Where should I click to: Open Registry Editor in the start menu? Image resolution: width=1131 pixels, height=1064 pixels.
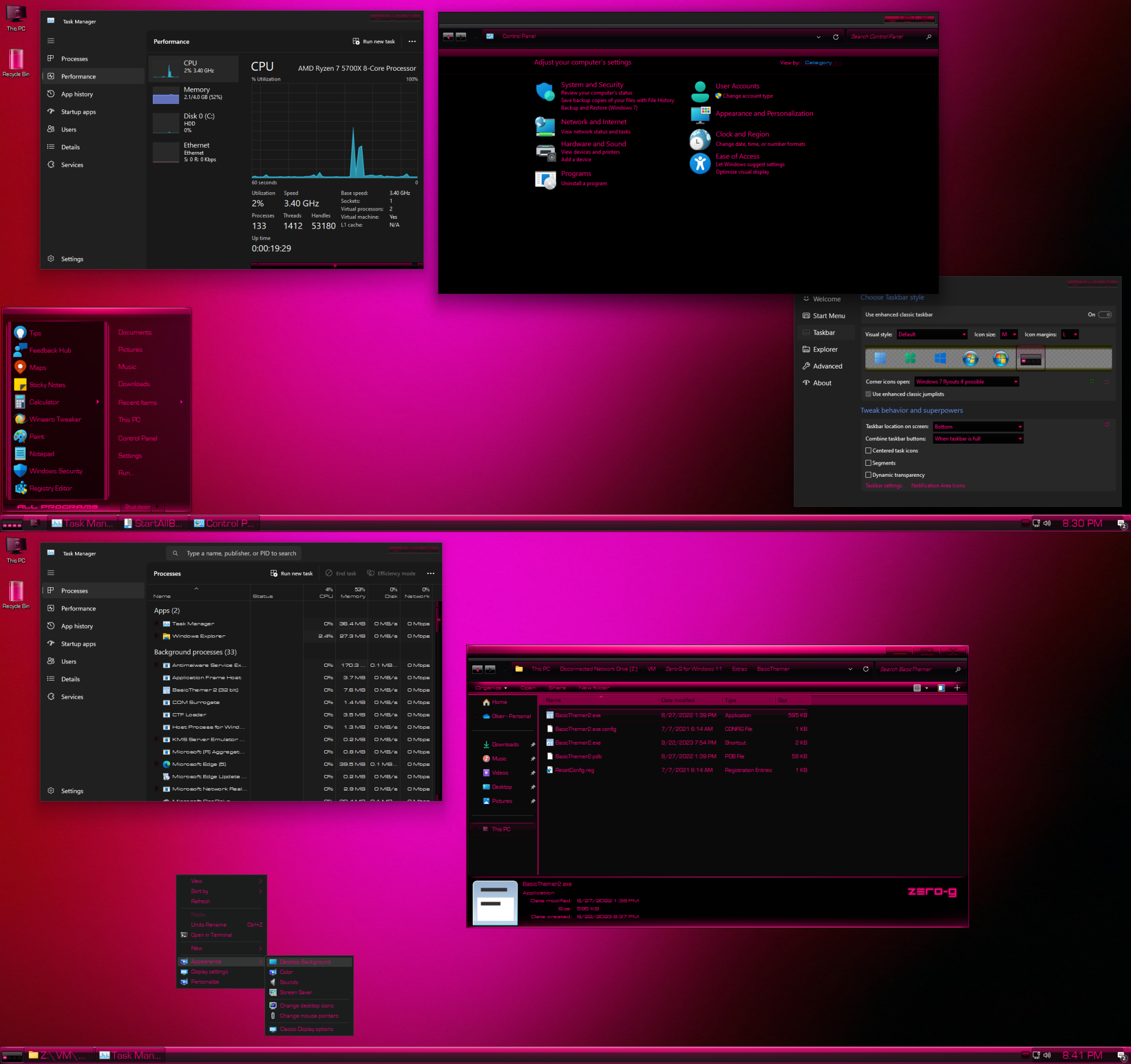click(50, 488)
